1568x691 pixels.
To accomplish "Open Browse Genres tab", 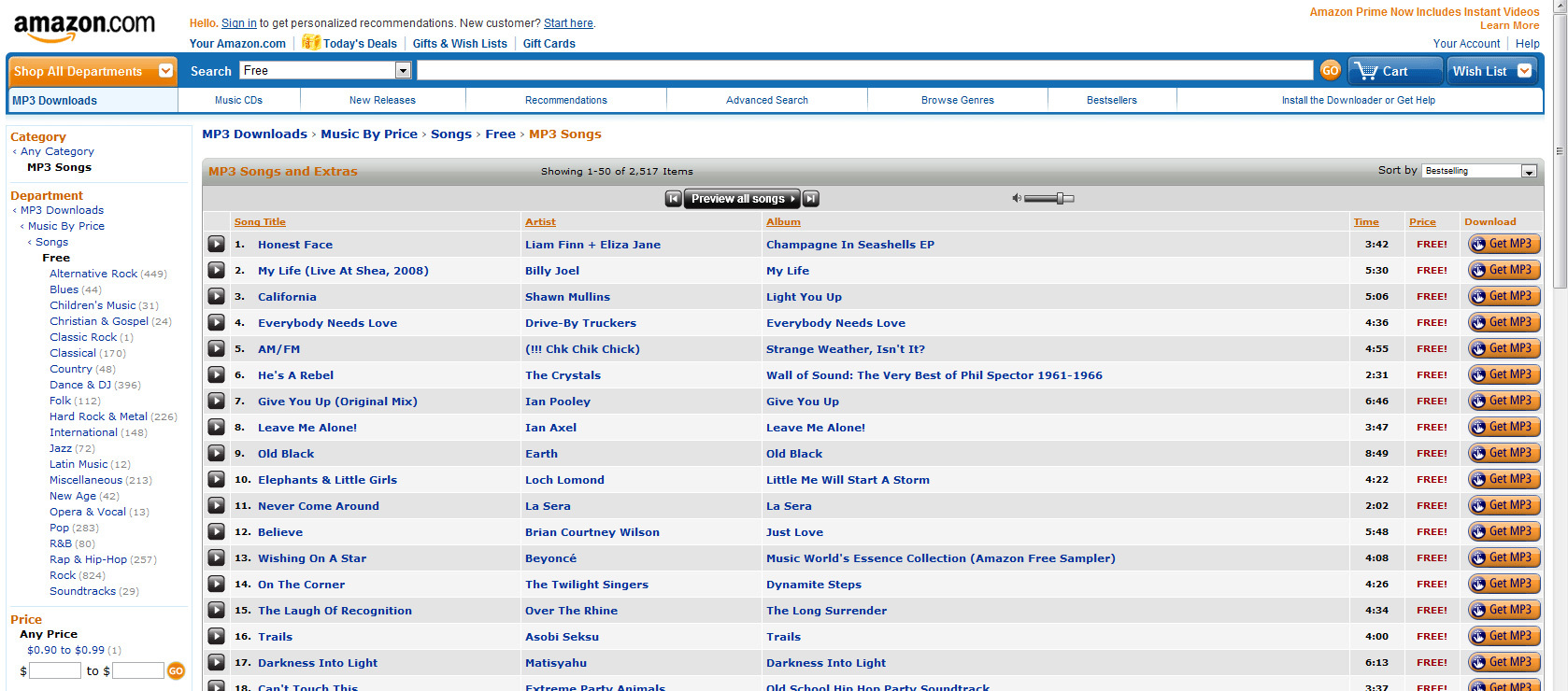I will [957, 100].
